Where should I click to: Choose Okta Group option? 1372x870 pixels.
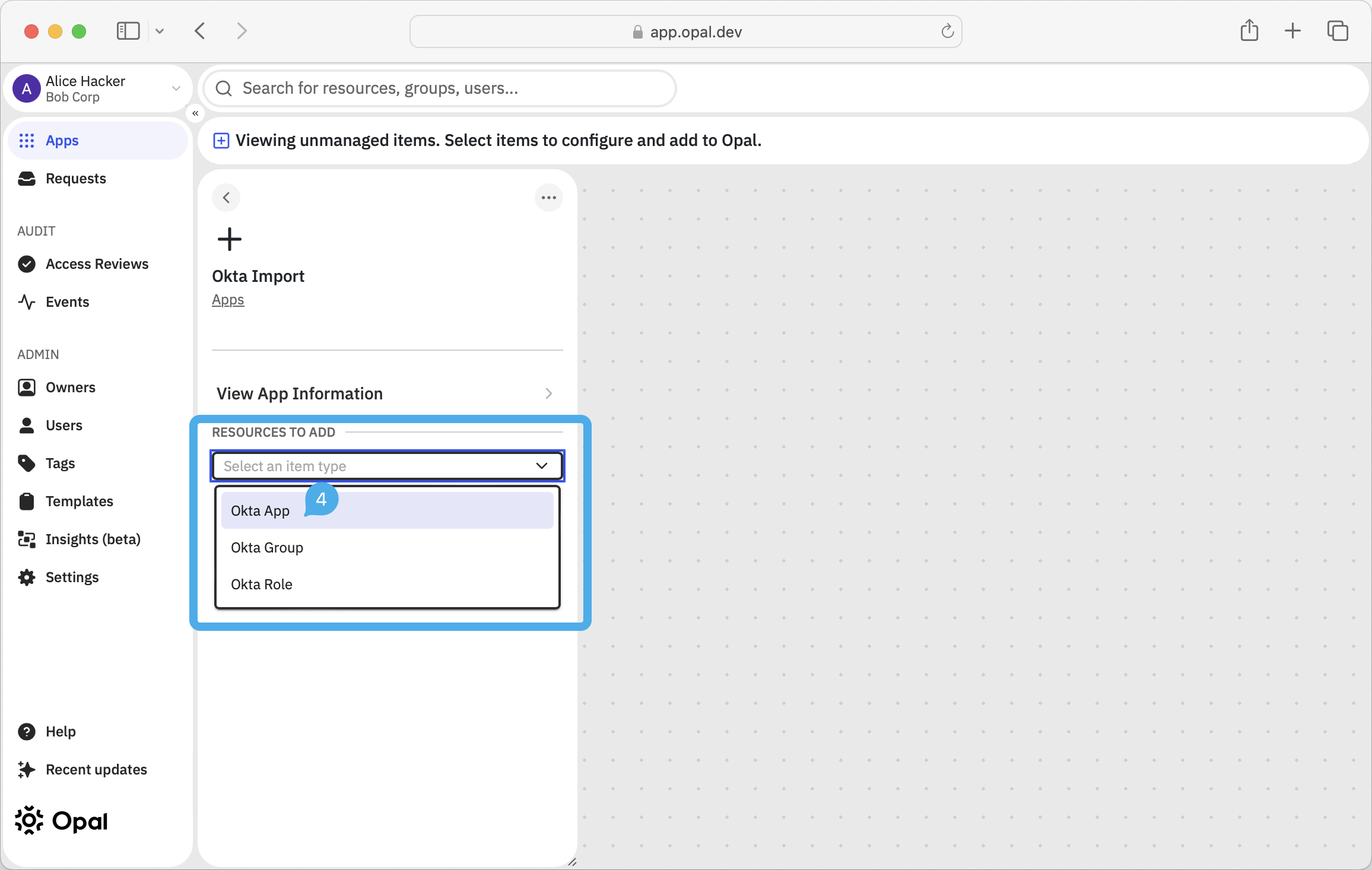click(388, 547)
